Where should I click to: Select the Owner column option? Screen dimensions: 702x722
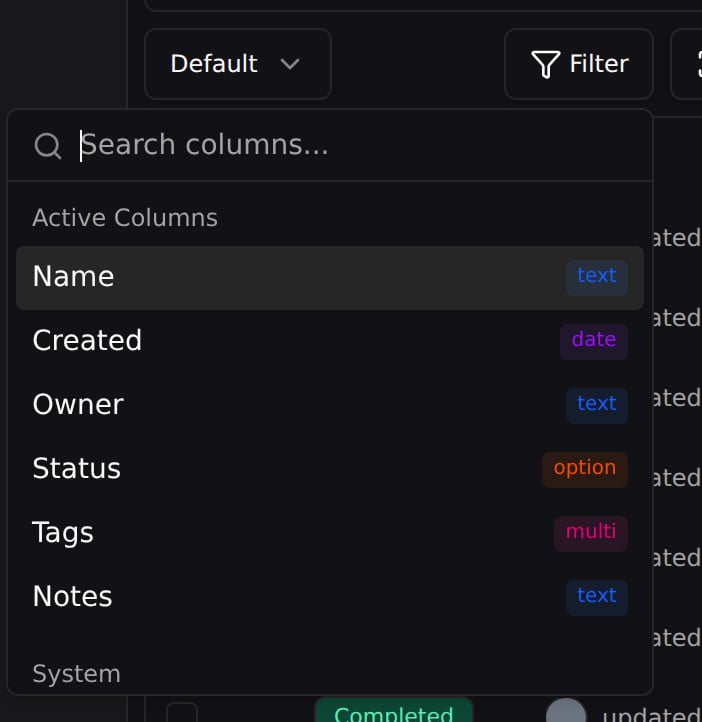330,405
